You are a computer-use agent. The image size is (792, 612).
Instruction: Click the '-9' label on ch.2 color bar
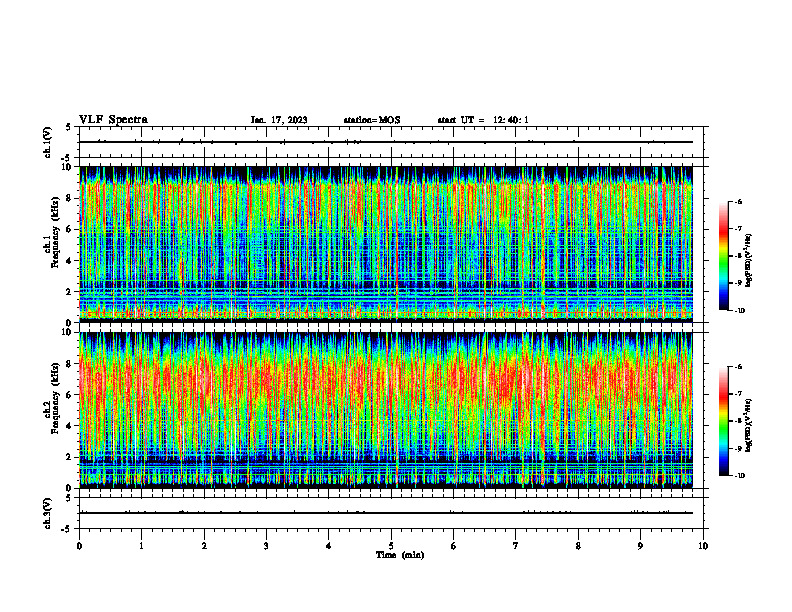point(738,448)
